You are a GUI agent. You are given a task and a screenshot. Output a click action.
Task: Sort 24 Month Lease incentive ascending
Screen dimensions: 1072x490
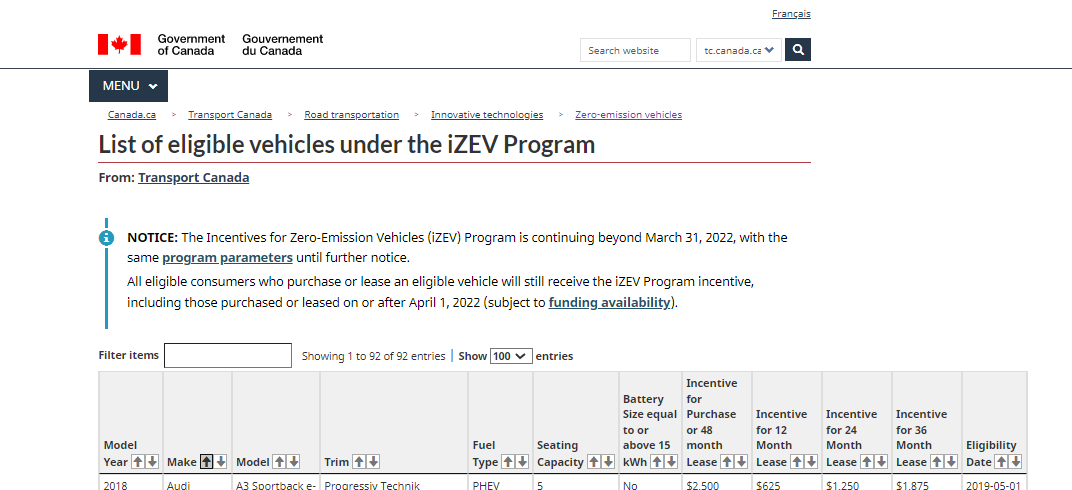[866, 462]
